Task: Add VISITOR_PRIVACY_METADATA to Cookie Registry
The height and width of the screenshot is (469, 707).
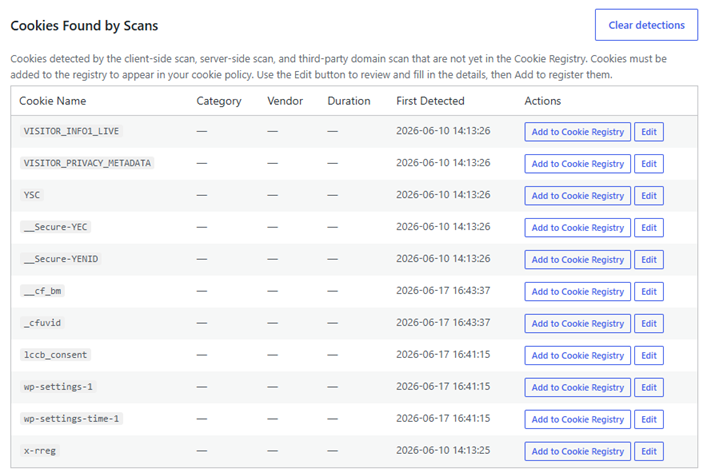Action: coord(578,164)
